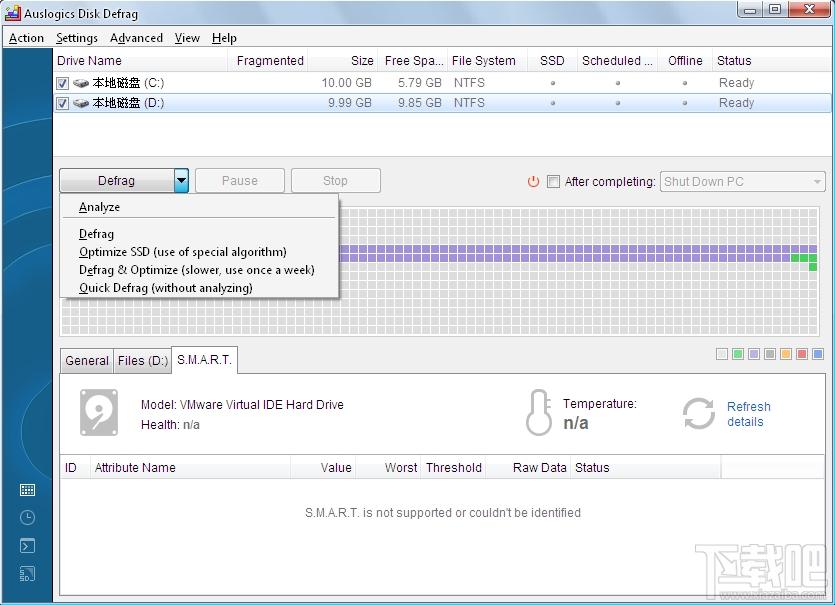Click the Threshold column header
This screenshot has width=835, height=605.
[x=453, y=468]
